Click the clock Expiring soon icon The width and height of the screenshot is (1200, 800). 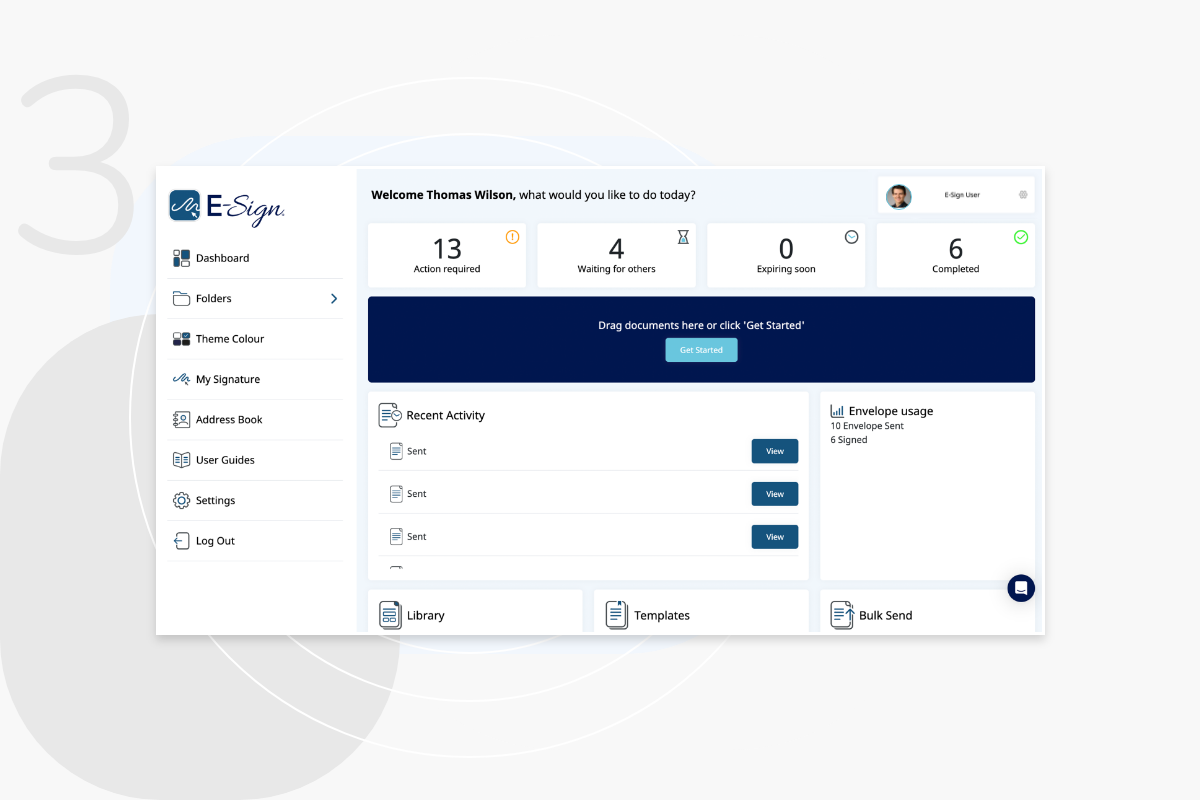[852, 237]
